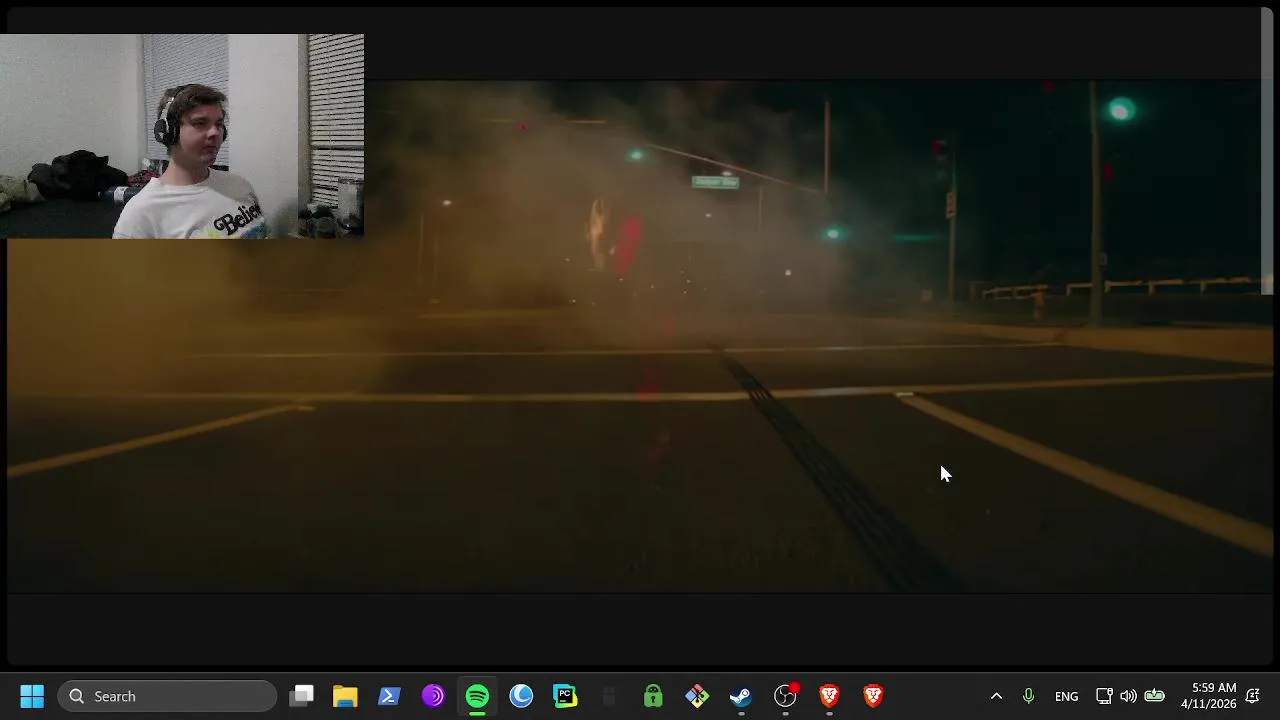Open the do-not-disturb notification bell
Screen dimensions: 1280x720
(1253, 696)
